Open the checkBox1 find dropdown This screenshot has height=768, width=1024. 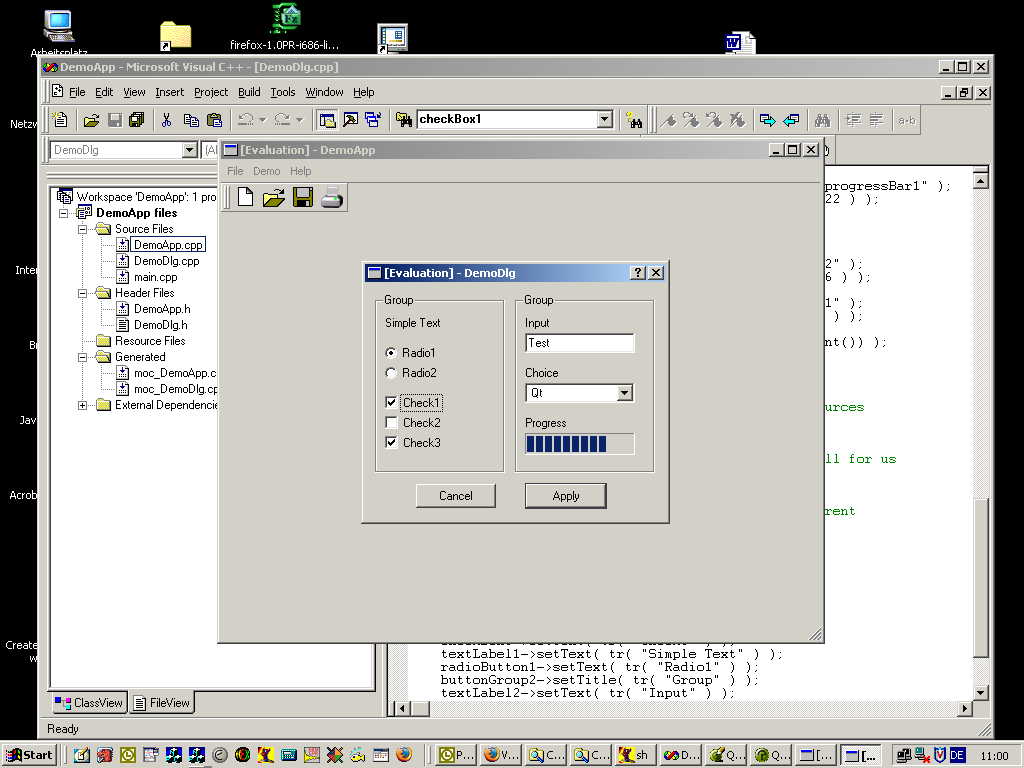604,120
